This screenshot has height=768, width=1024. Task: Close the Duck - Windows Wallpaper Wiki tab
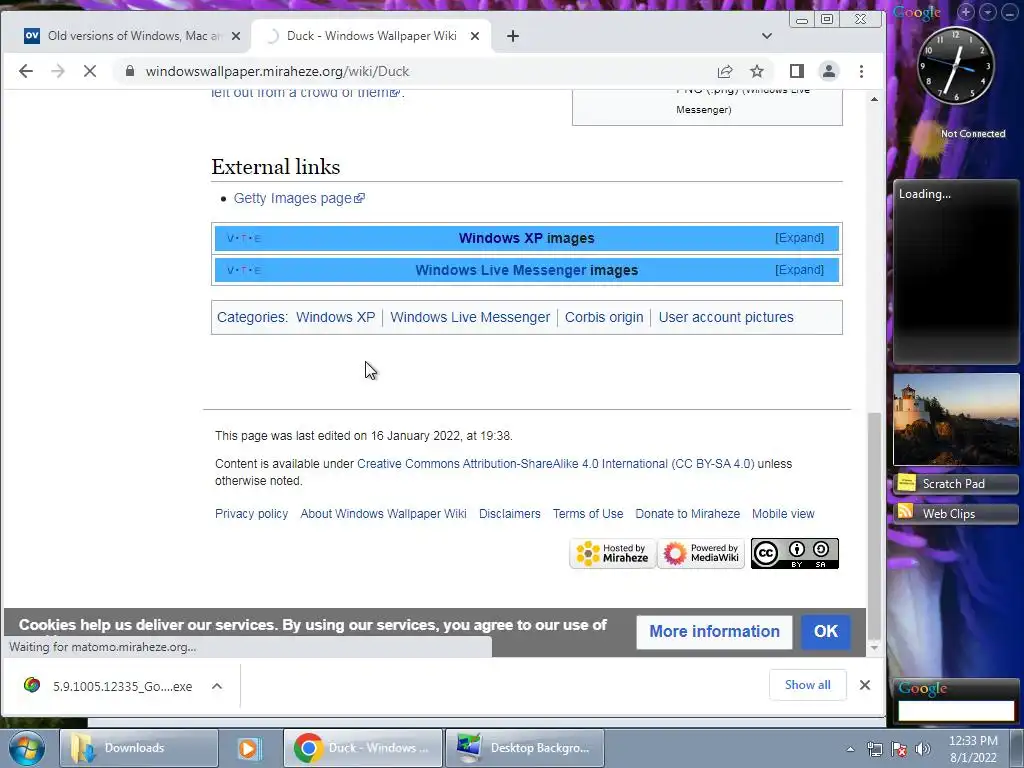point(475,36)
